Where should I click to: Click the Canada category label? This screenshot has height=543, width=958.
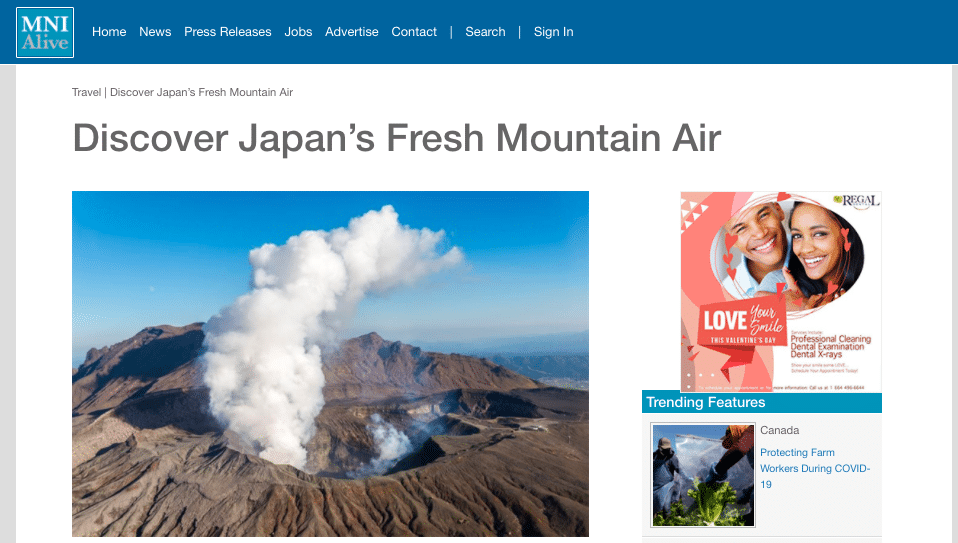[x=780, y=430]
